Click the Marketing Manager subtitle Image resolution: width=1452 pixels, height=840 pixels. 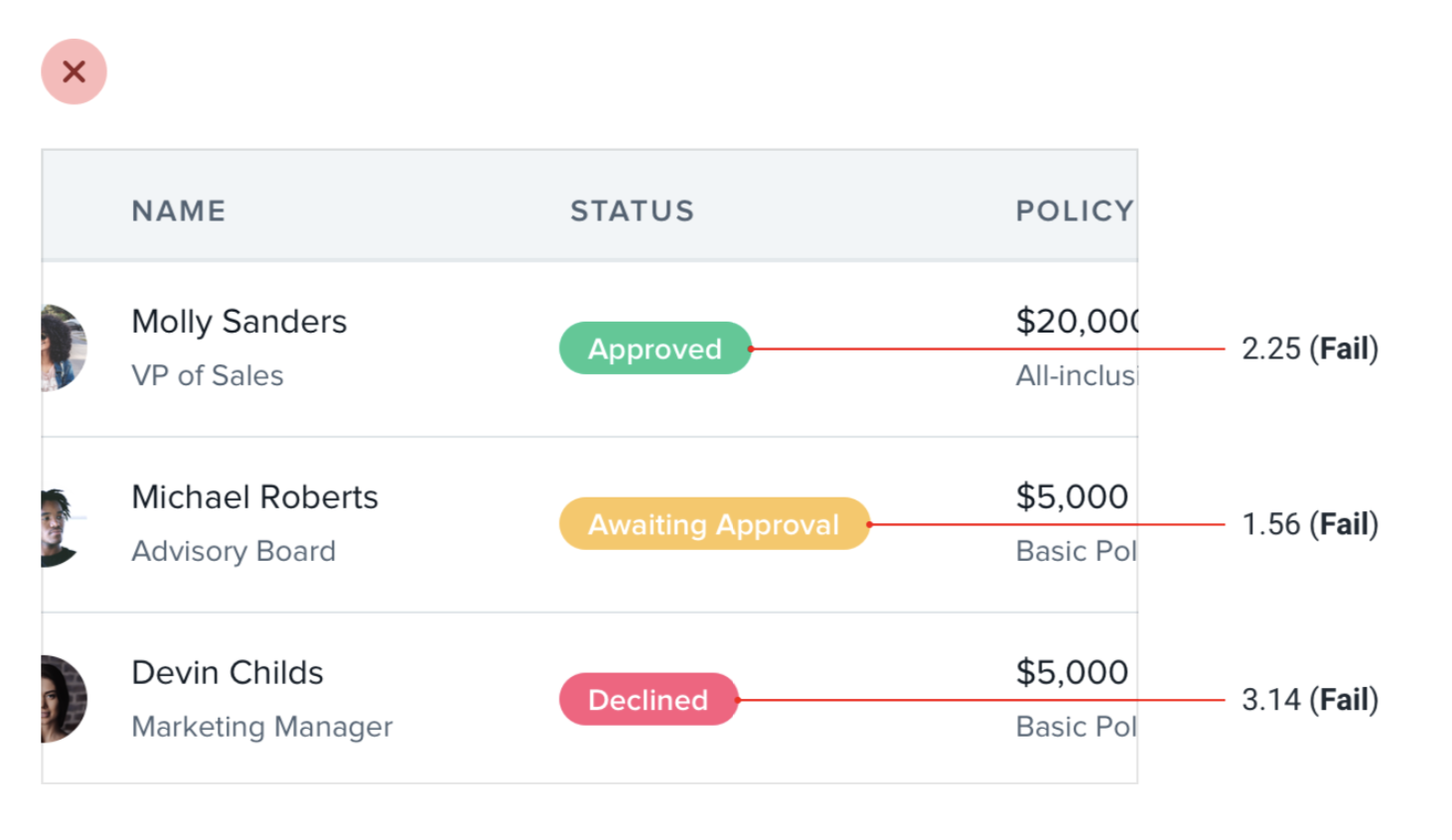tap(262, 727)
